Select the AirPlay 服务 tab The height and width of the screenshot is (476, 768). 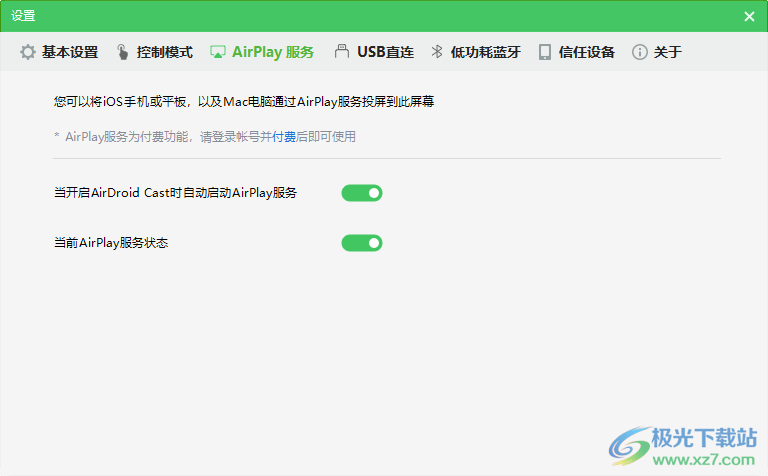coord(262,52)
